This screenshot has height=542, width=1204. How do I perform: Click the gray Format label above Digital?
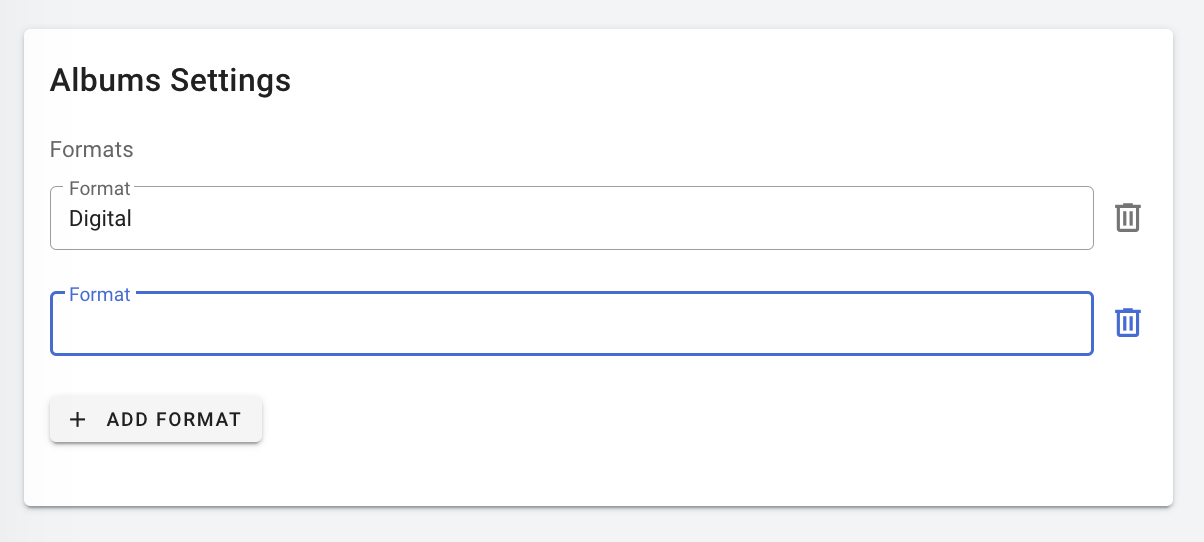tap(99, 188)
